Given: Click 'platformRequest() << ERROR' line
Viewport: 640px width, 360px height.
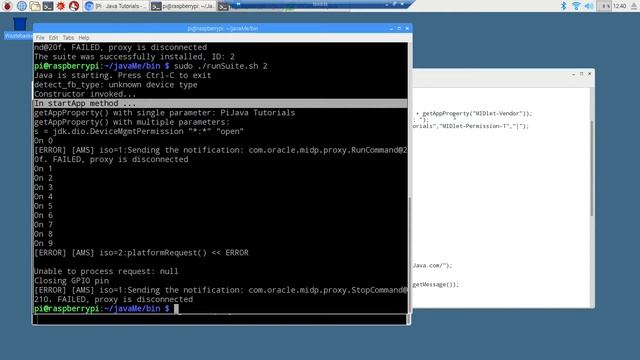Looking at the screenshot, I should coord(141,253).
